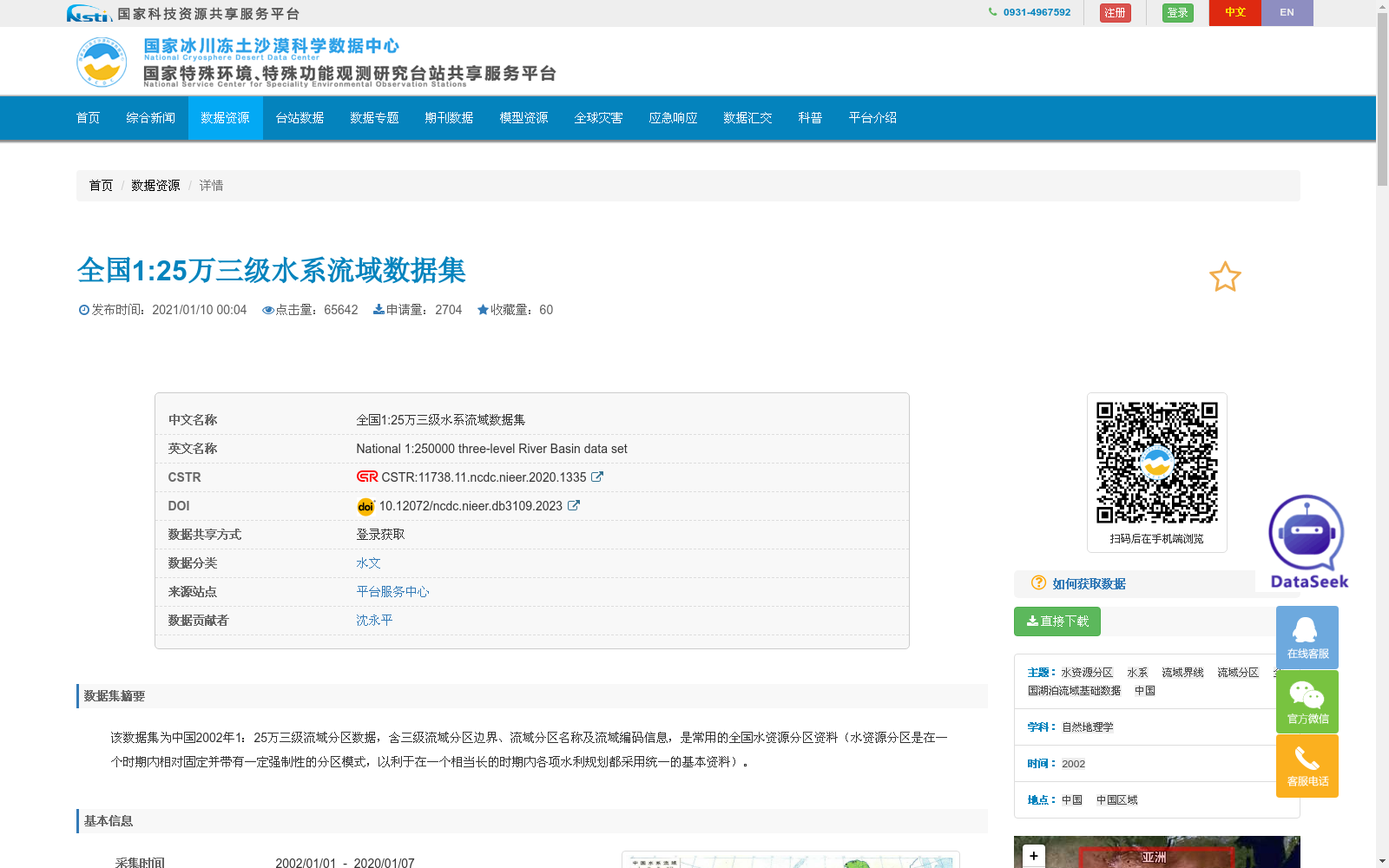This screenshot has height=868, width=1389.
Task: Click the 流域界线 theme tag
Action: [1183, 673]
